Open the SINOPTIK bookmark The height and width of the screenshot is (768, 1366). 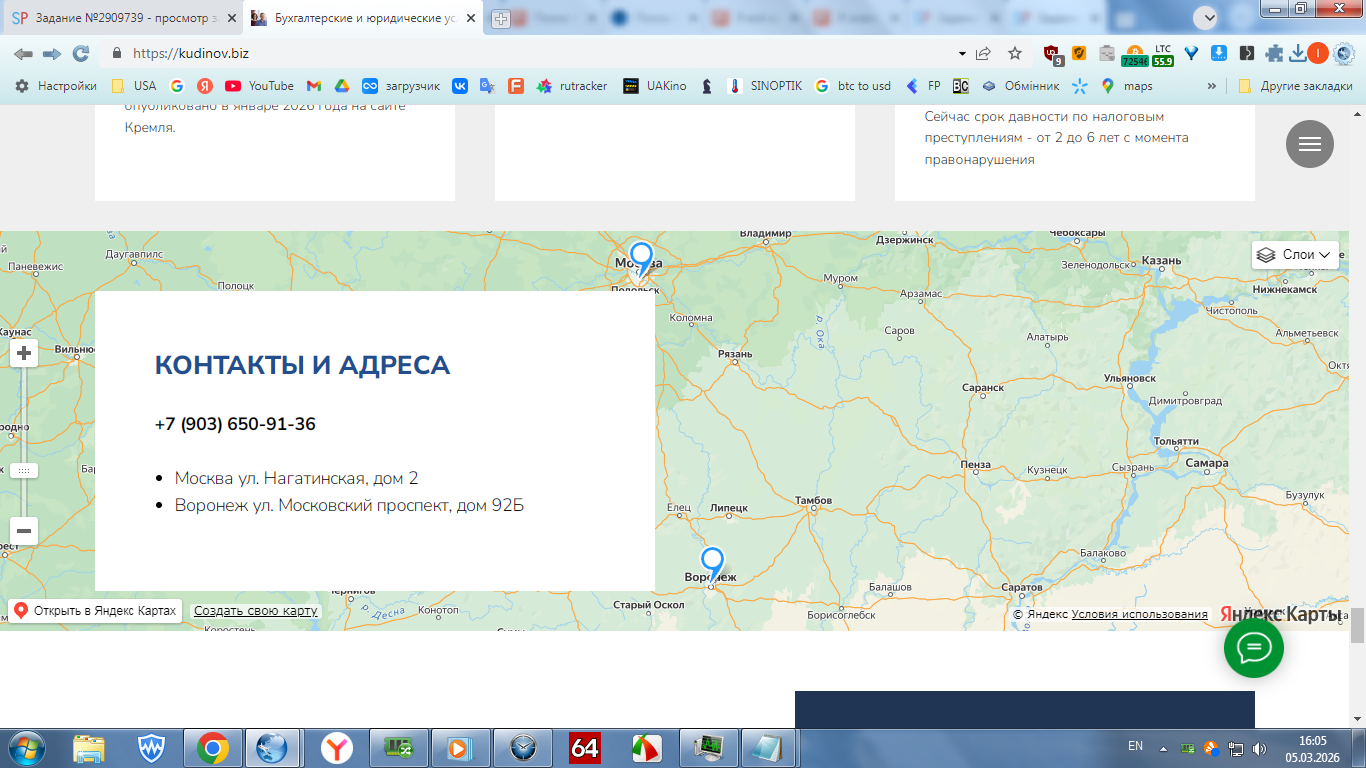coord(765,86)
